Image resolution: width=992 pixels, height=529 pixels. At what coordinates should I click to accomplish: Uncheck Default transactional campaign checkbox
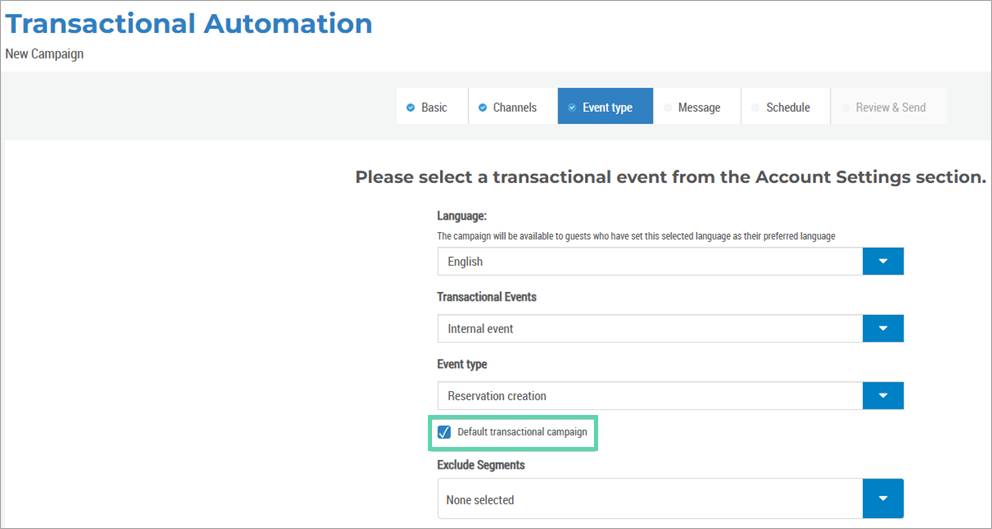coord(444,432)
